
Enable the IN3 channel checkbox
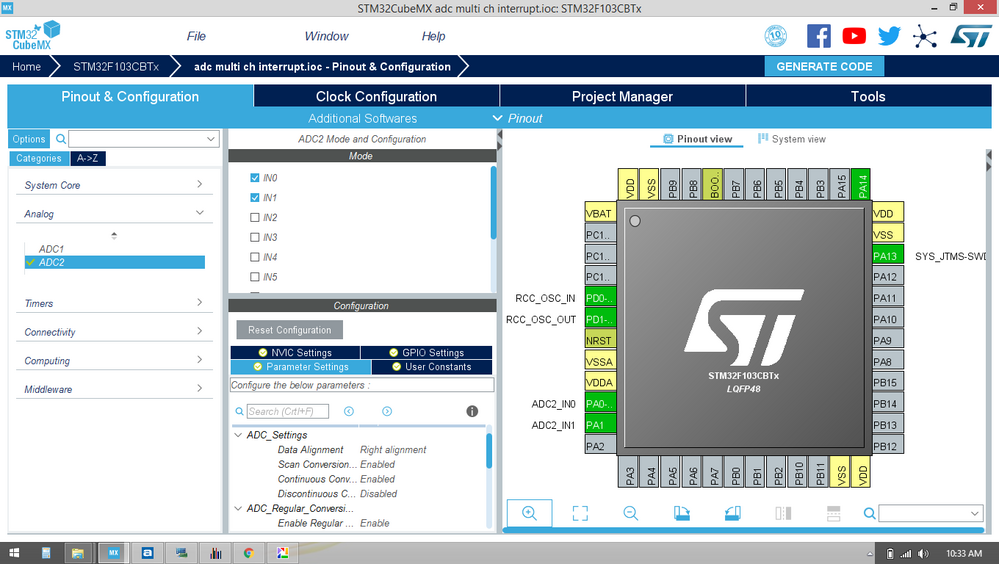click(x=255, y=237)
